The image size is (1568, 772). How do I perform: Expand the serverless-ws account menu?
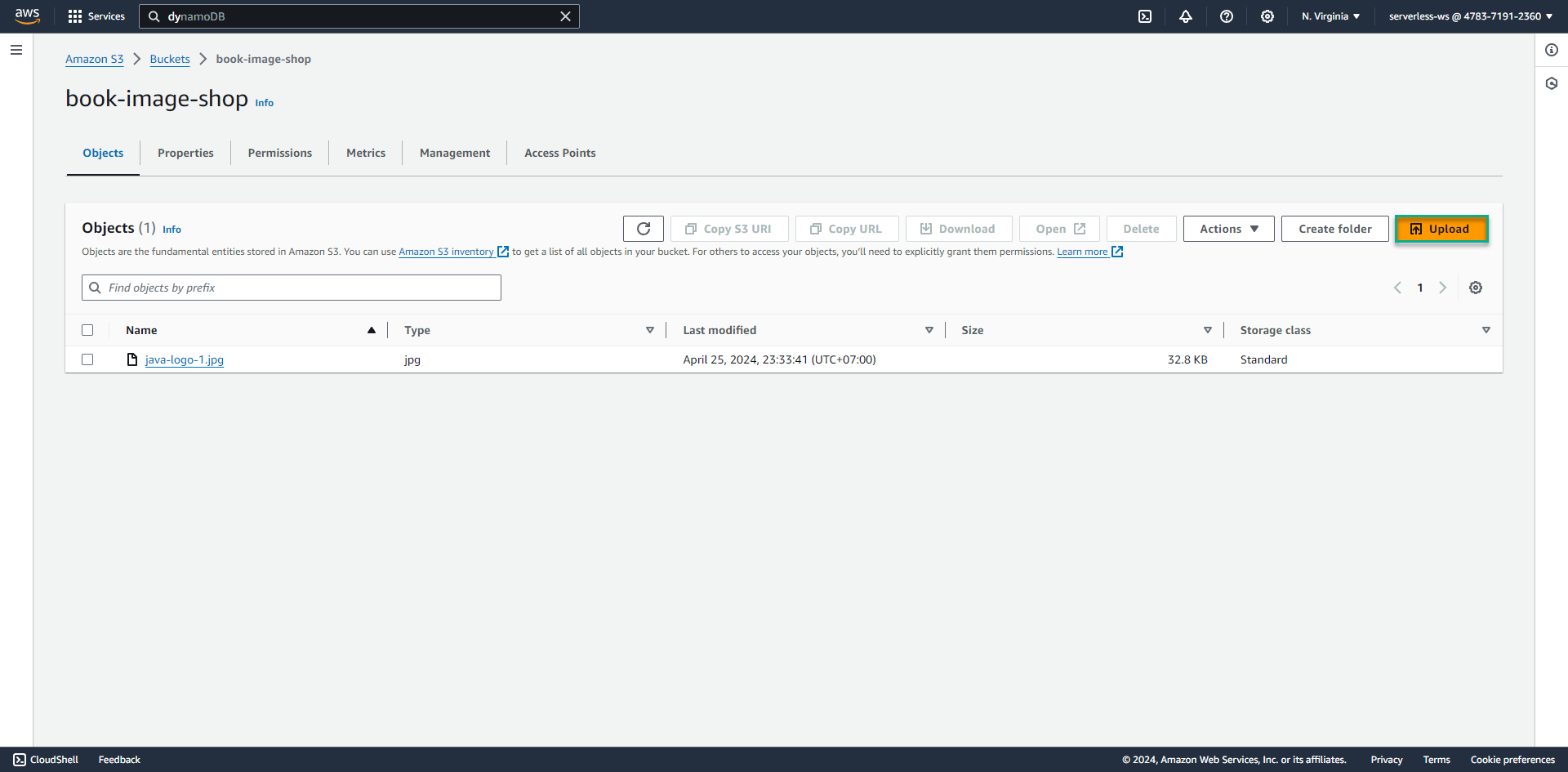click(1470, 16)
